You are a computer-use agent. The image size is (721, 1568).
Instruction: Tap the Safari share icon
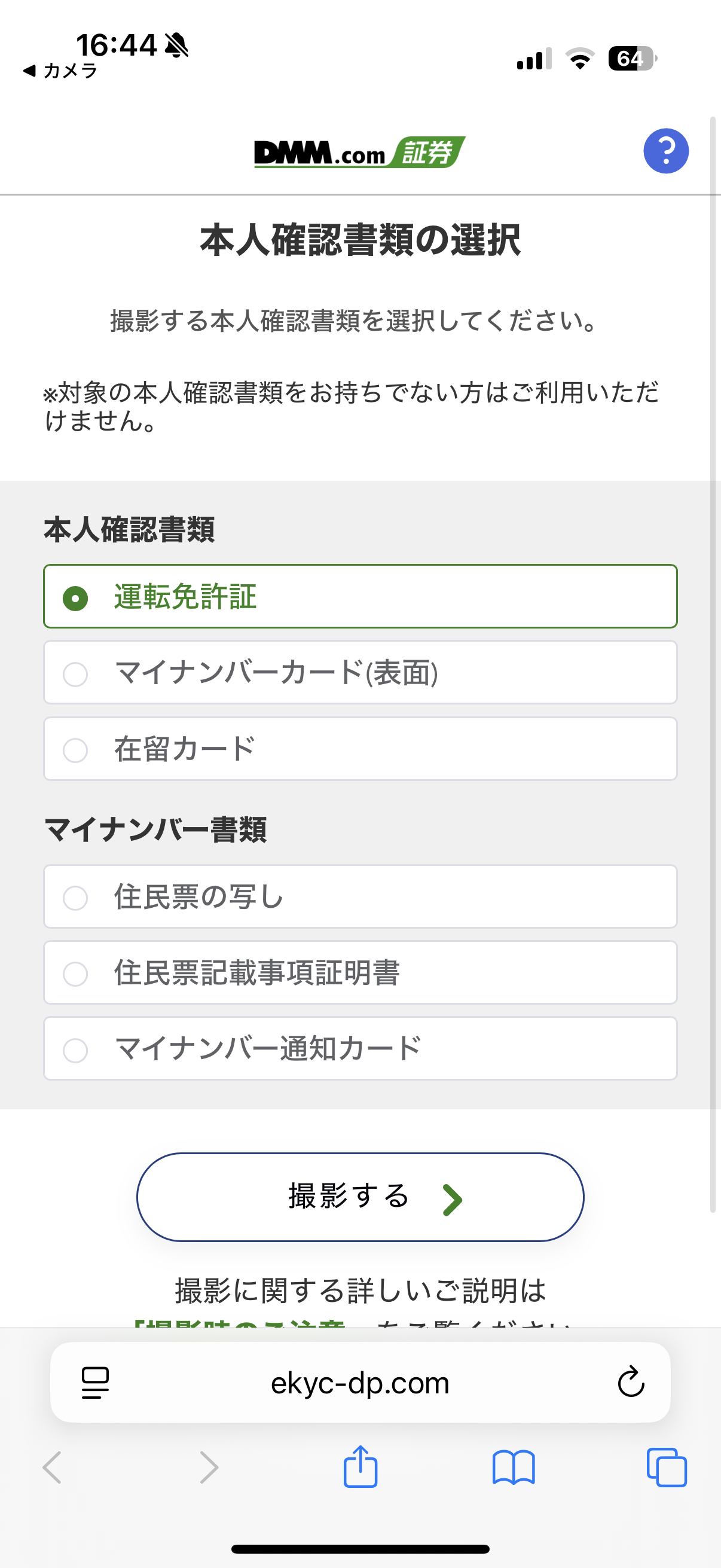tap(360, 1467)
